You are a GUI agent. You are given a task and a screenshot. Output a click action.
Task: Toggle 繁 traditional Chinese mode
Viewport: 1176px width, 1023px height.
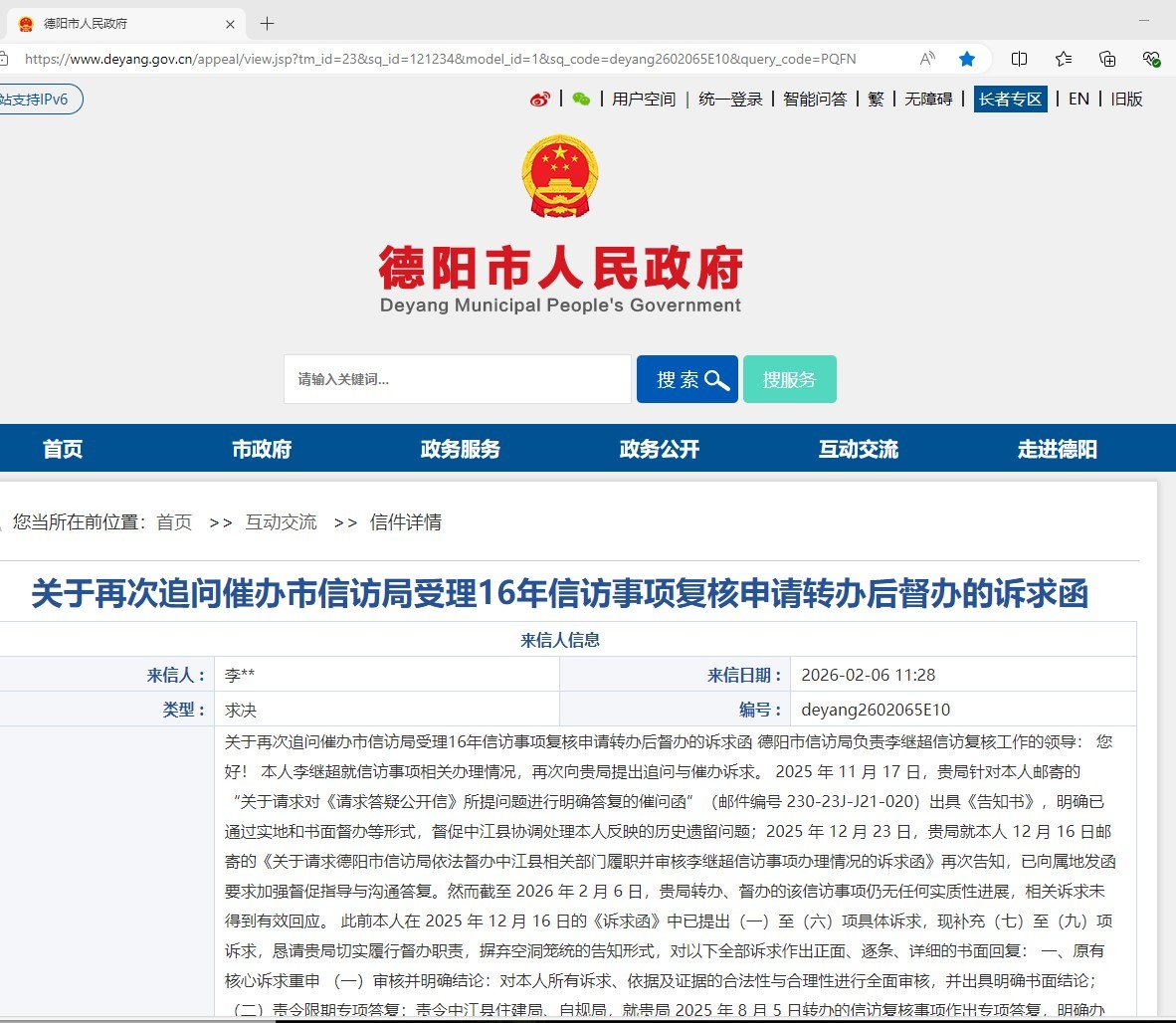[x=876, y=100]
